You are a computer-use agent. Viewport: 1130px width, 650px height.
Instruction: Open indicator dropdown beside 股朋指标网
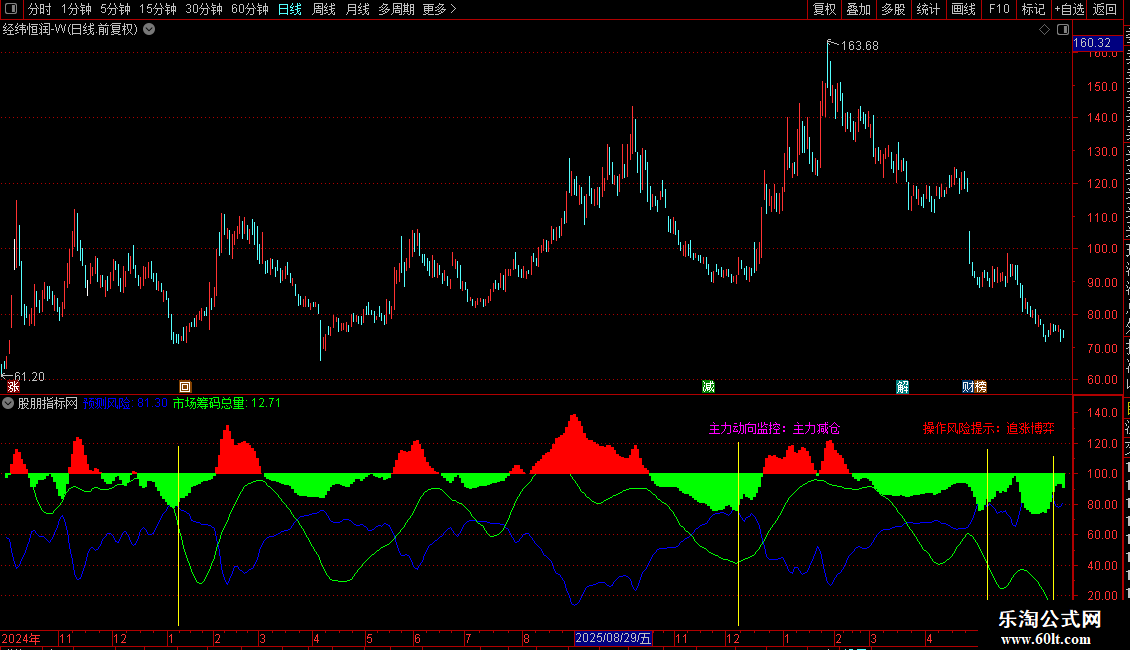[x=8, y=404]
